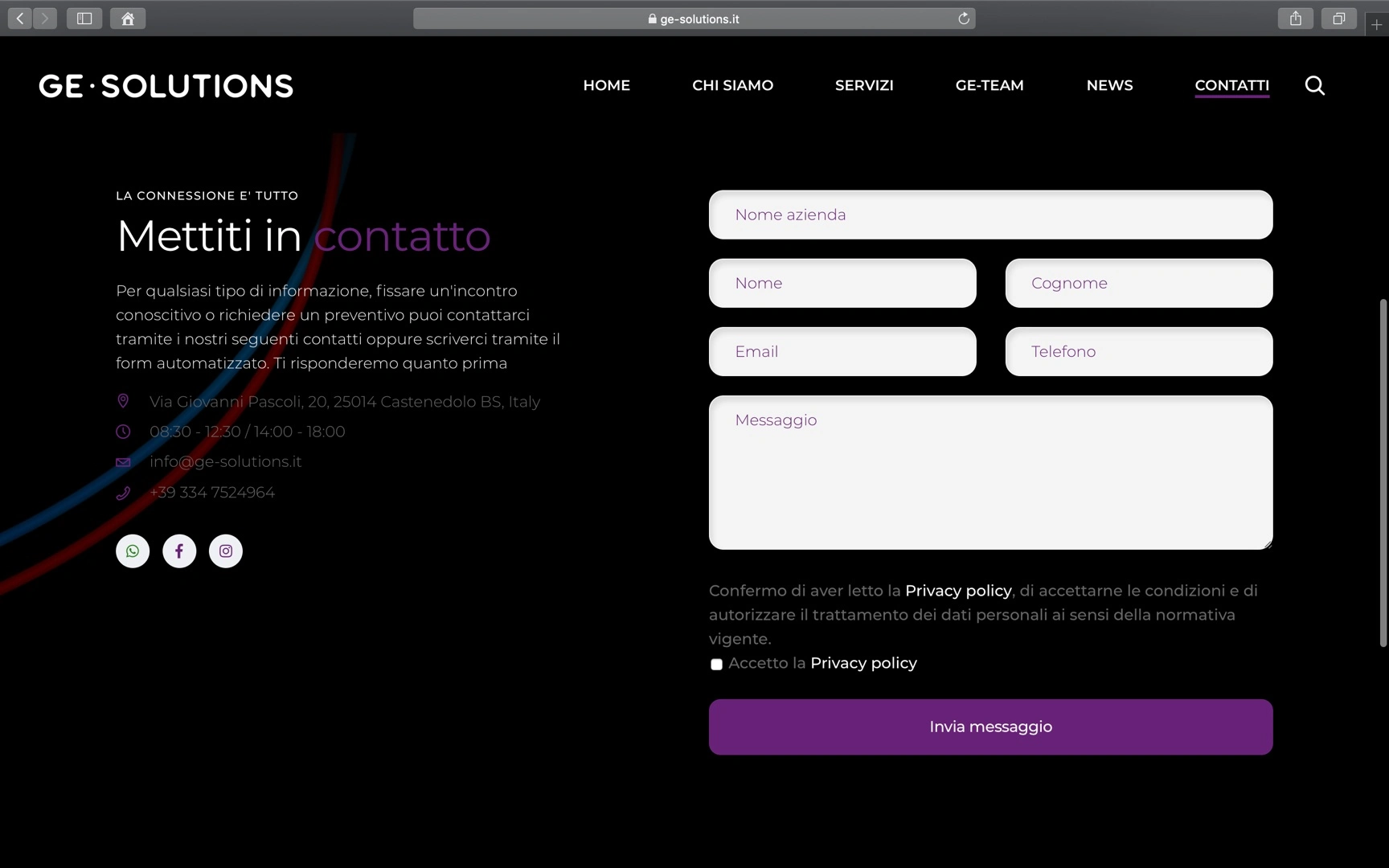
Task: Open Privacy policy link in confirmation text
Action: coord(958,591)
